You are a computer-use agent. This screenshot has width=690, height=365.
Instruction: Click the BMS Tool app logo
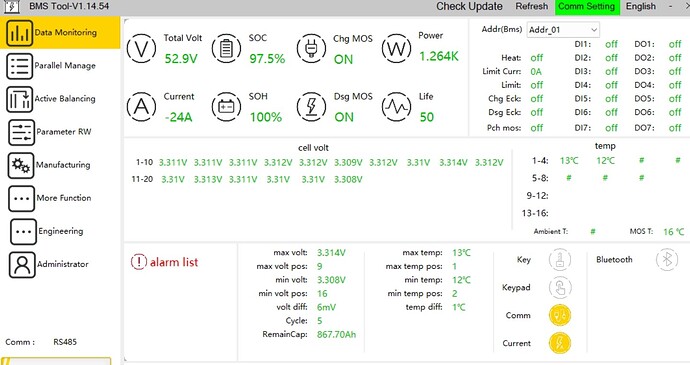tap(11, 7)
